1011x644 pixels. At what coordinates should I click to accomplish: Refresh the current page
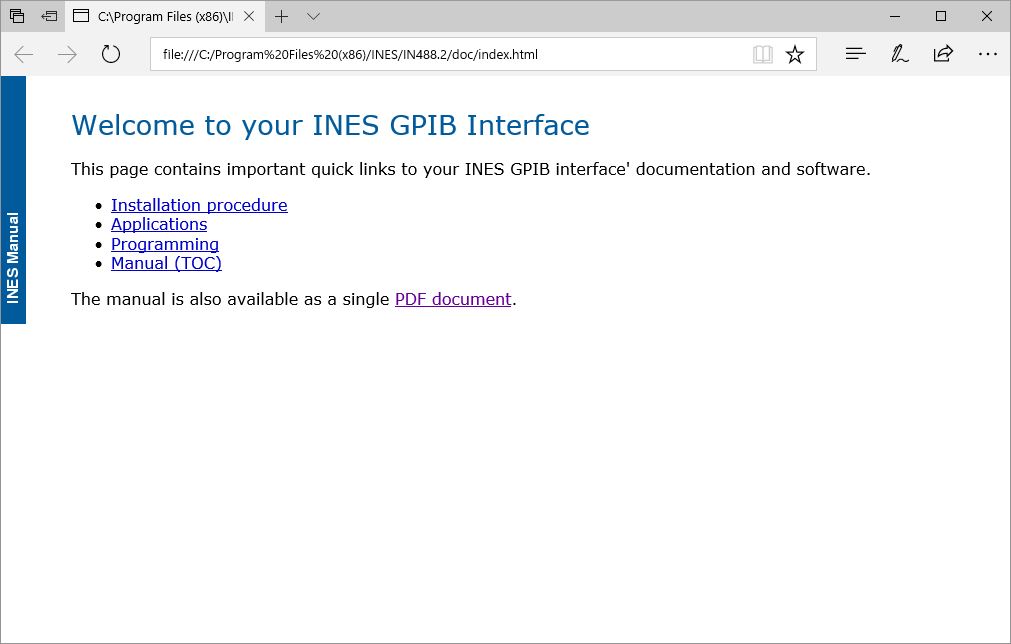(x=111, y=54)
